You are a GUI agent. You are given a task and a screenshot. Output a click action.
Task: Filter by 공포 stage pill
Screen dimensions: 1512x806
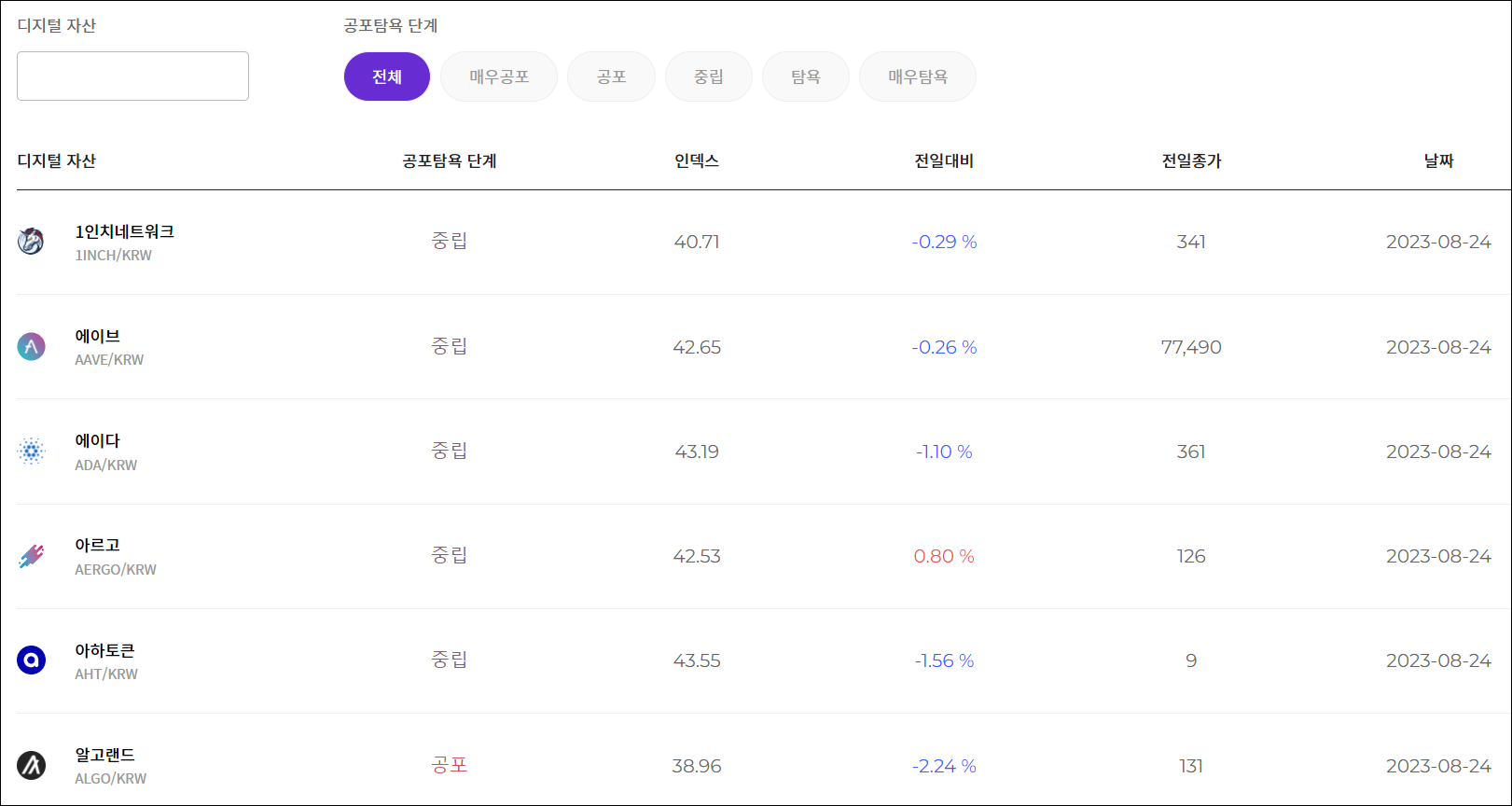(x=611, y=76)
